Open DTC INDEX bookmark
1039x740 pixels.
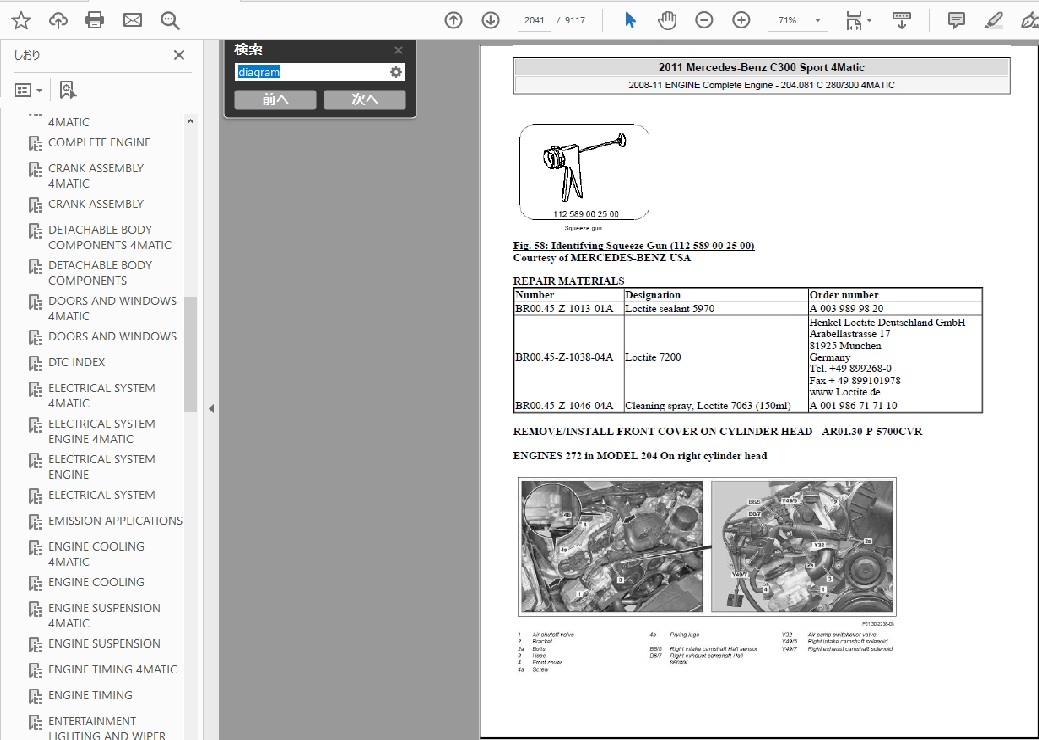(x=76, y=362)
